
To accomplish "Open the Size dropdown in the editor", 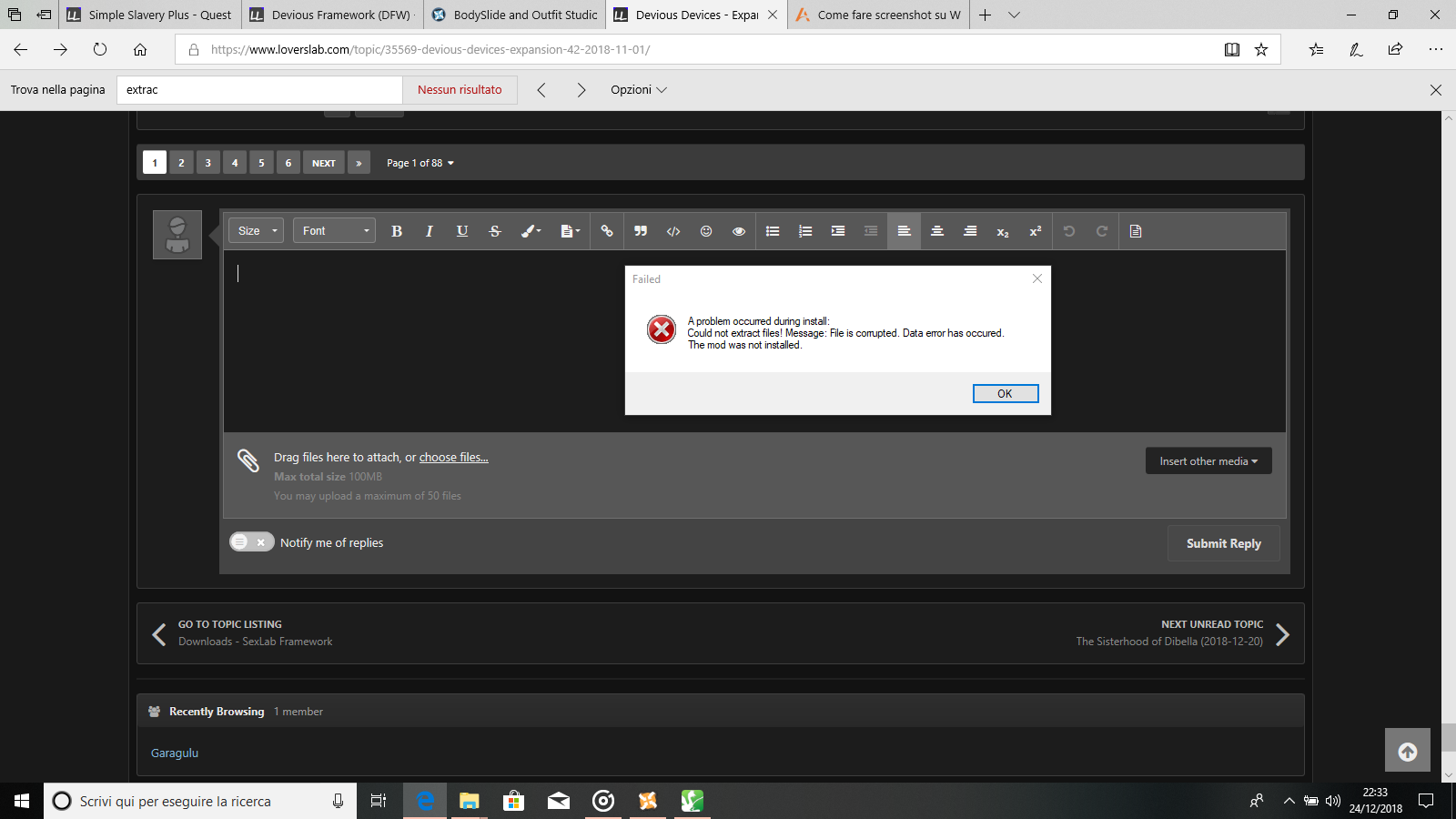I will tap(256, 231).
